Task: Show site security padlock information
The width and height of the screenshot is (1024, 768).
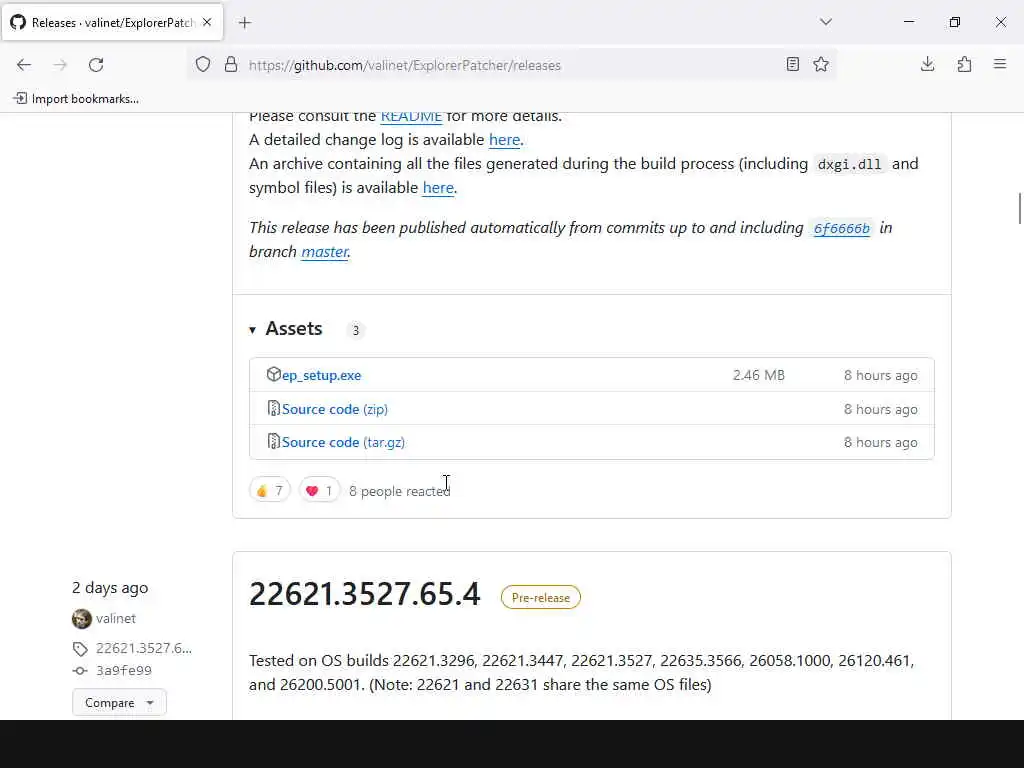Action: [231, 65]
